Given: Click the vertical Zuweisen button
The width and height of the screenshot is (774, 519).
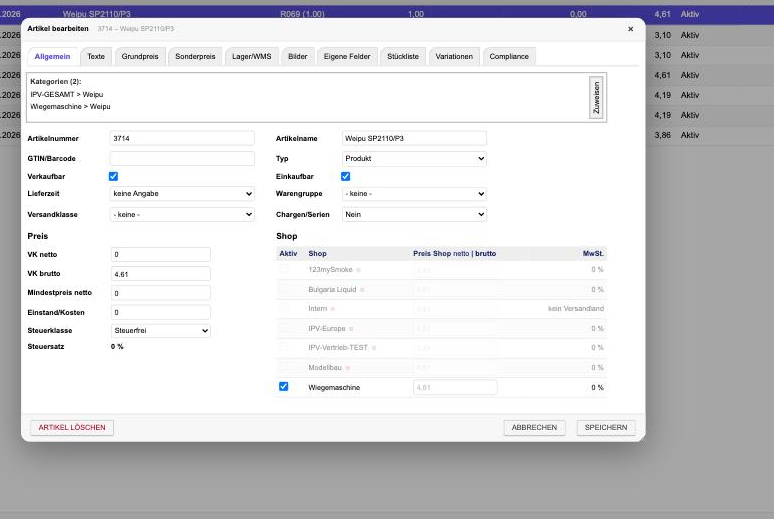Looking at the screenshot, I should pyautogui.click(x=596, y=98).
